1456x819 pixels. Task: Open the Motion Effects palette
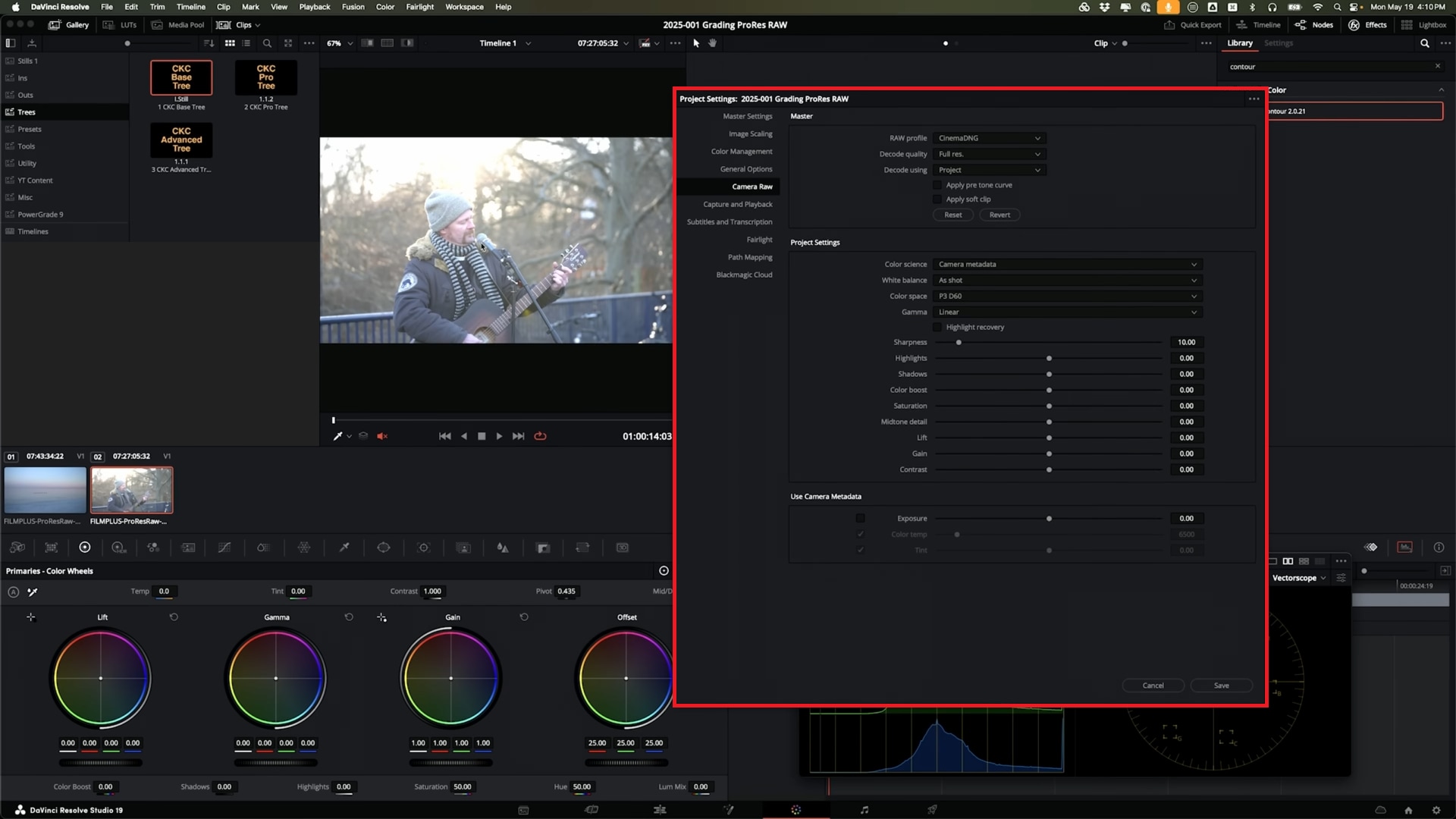(189, 548)
